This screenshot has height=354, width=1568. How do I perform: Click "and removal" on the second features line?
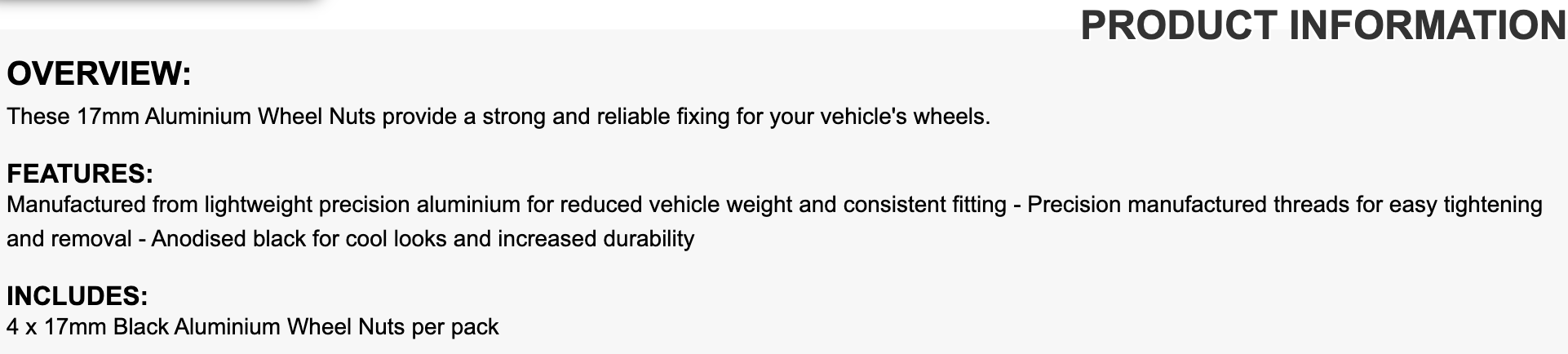pos(69,239)
